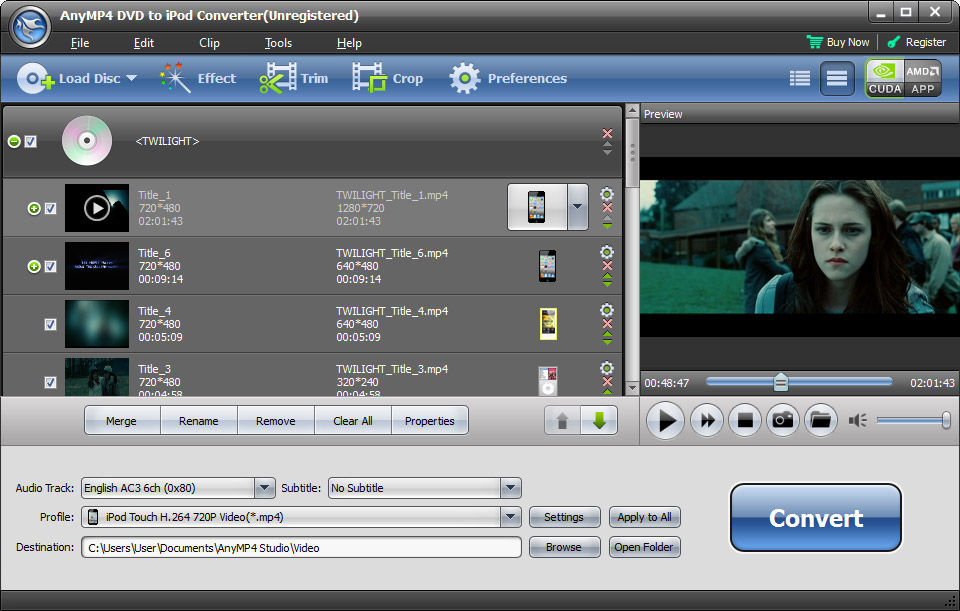This screenshot has height=611, width=960.
Task: Take a snapshot with the camera icon
Action: tap(783, 421)
